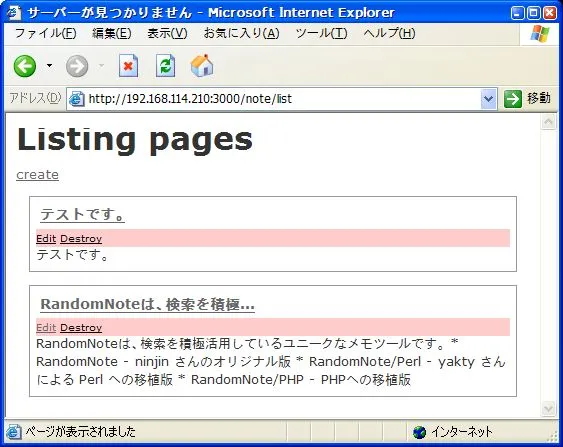Click the address bar URL field
The width and height of the screenshot is (563, 447).
(x=283, y=99)
